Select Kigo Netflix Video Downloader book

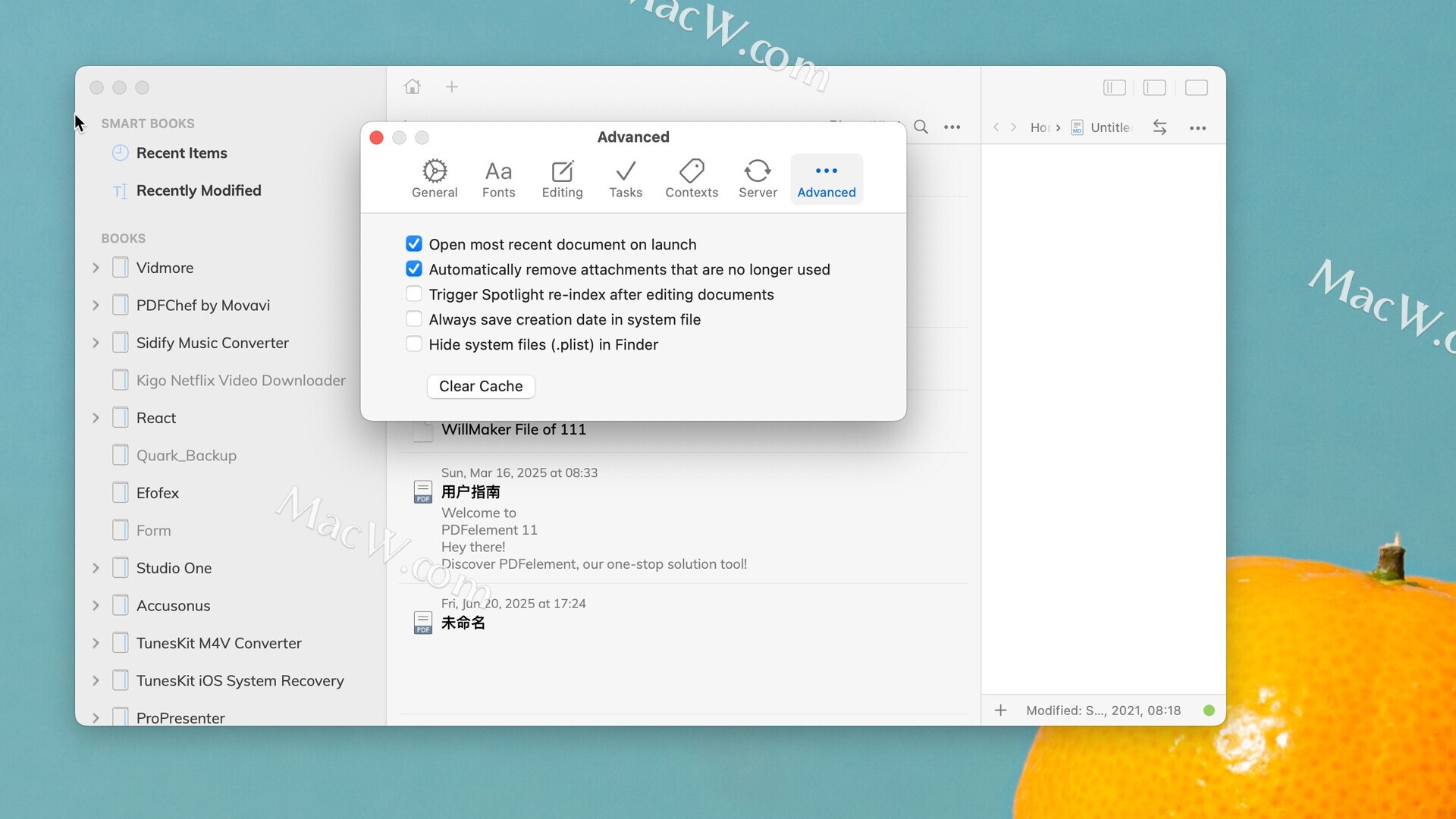point(240,380)
